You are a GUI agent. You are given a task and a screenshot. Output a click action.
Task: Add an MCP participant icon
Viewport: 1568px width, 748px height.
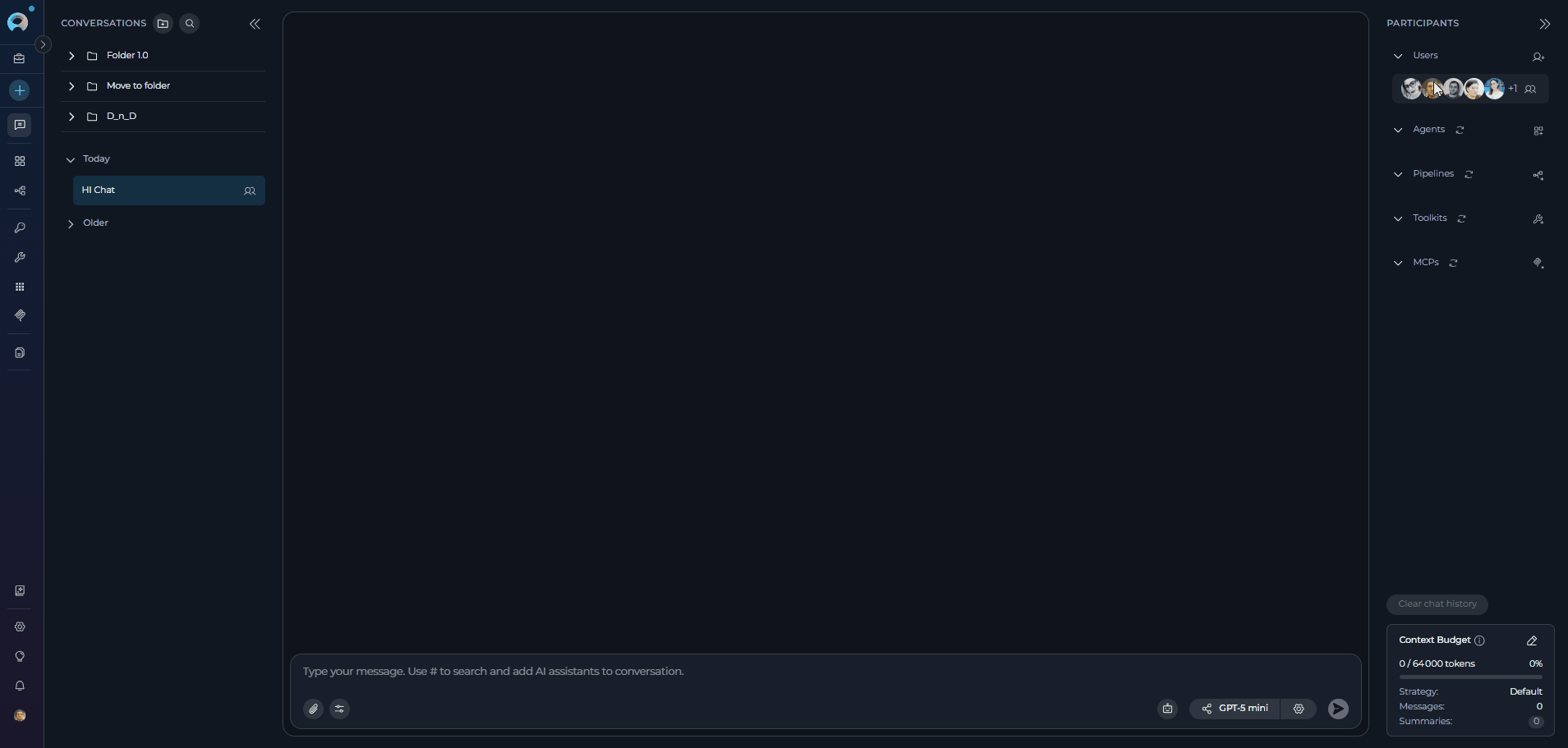(x=1538, y=263)
